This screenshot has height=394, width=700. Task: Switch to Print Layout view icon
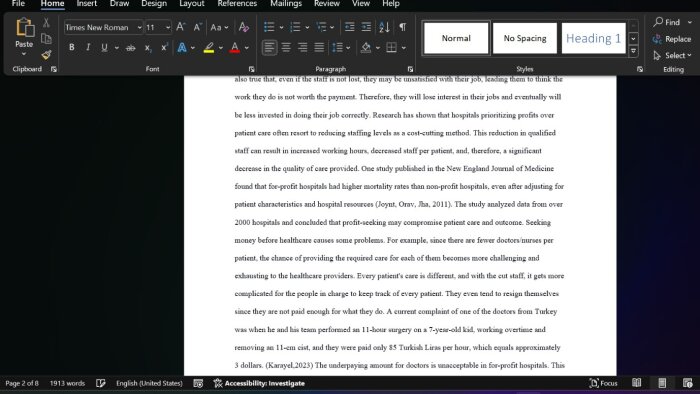[662, 383]
